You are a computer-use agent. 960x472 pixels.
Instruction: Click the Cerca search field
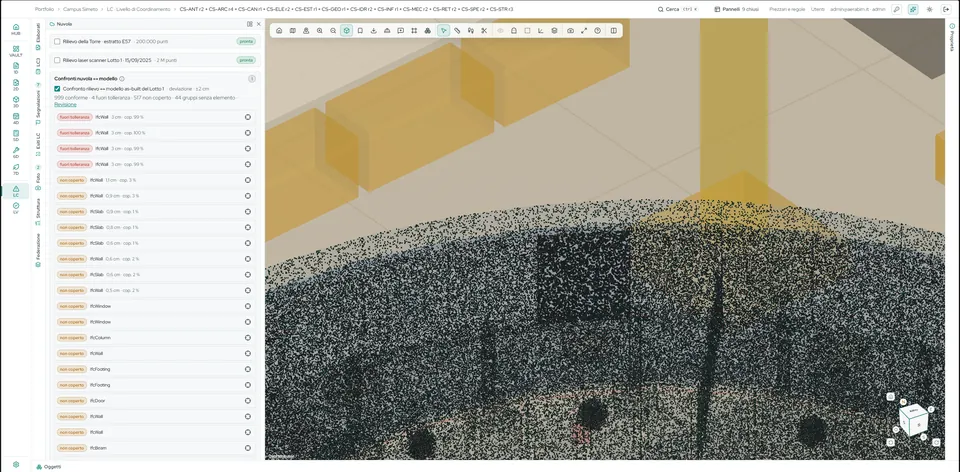(x=678, y=10)
